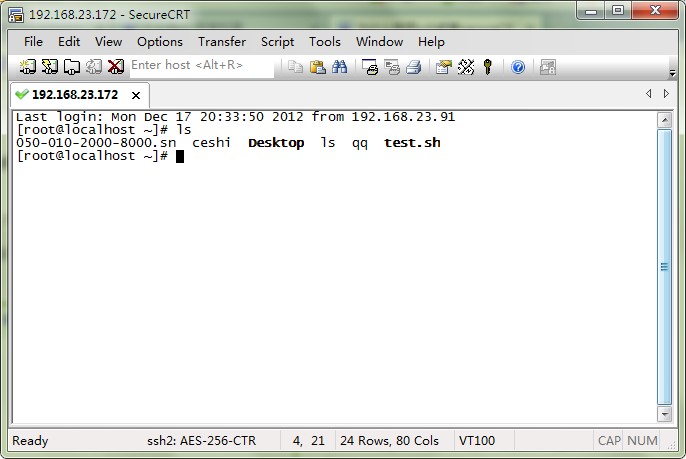Click Connect in Tab toolbar icon
This screenshot has height=459, width=686.
click(x=72, y=67)
